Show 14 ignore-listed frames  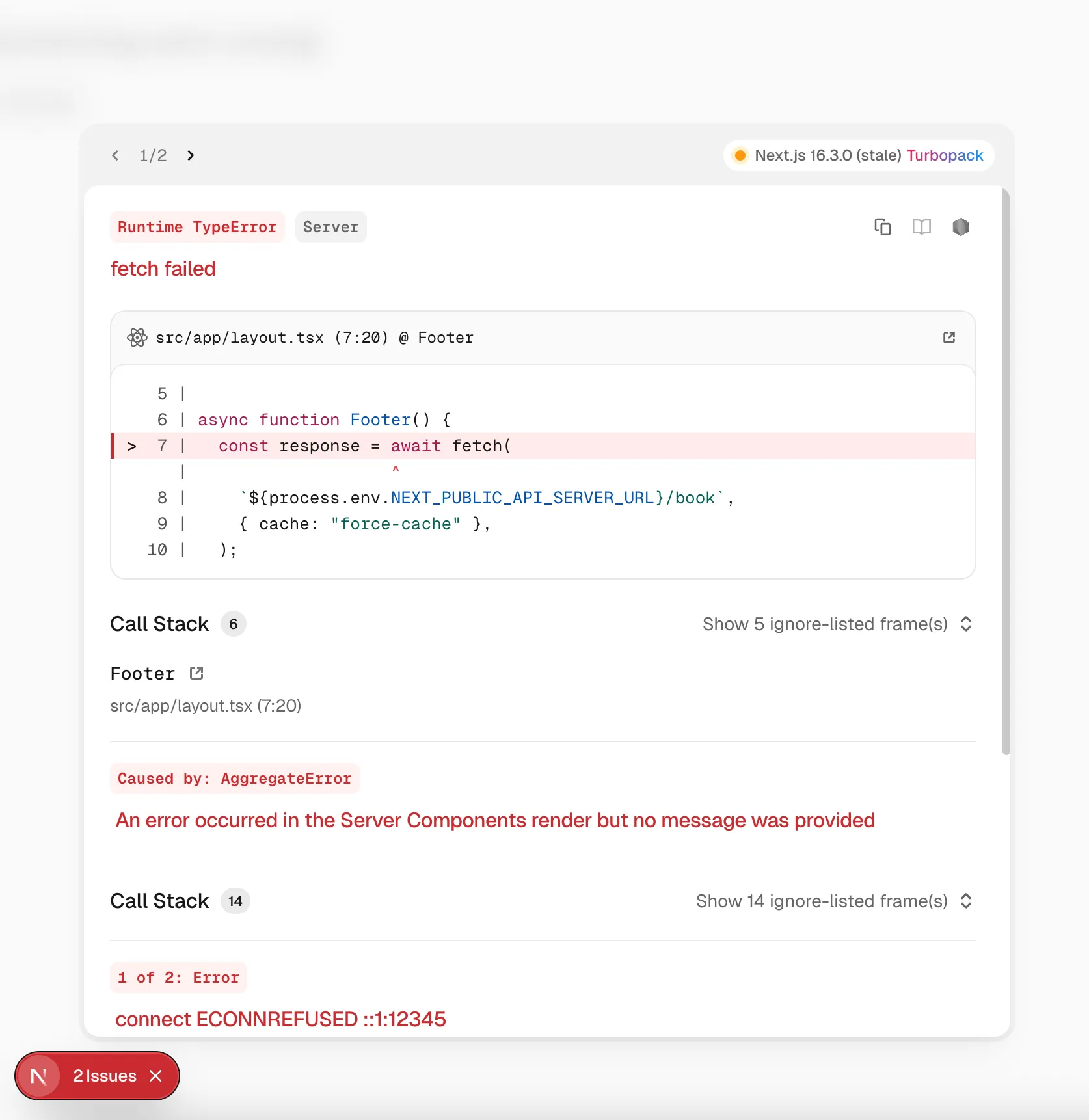[x=834, y=901]
